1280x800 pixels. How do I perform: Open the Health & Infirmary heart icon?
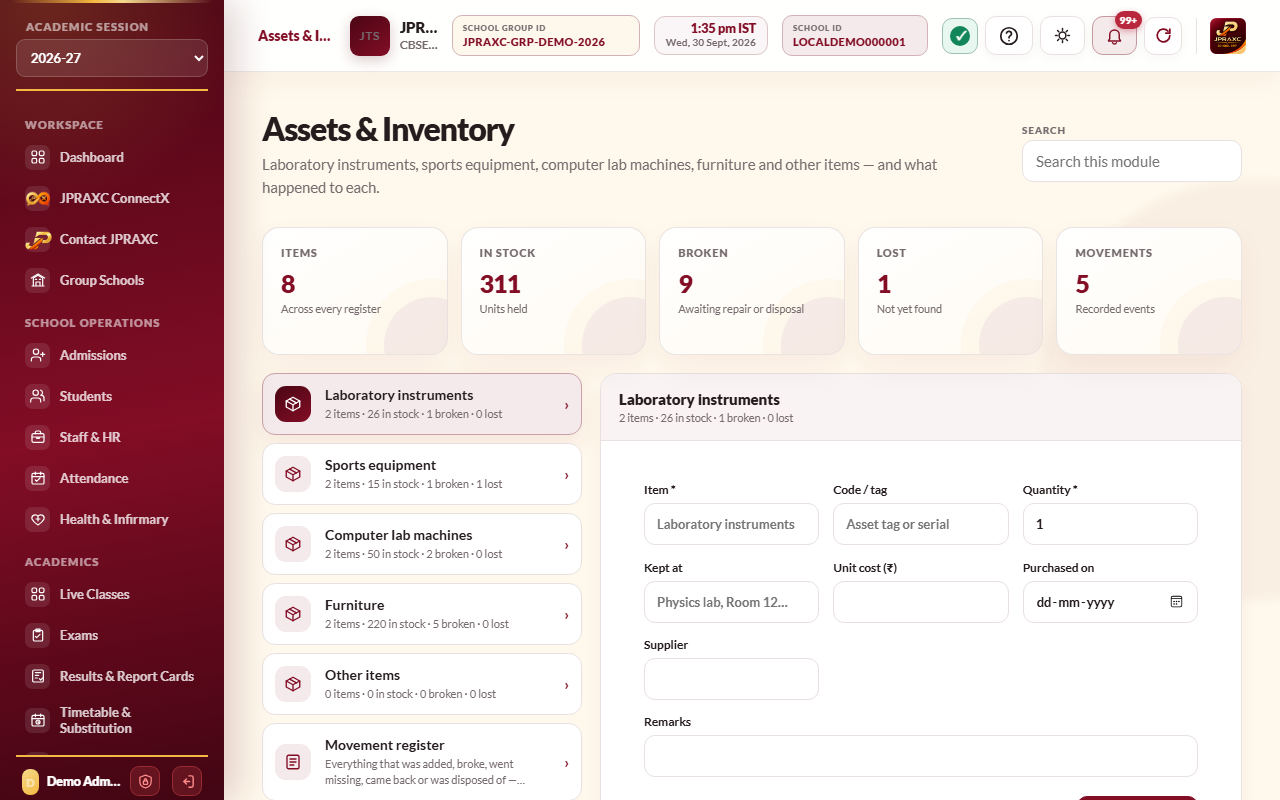point(38,519)
